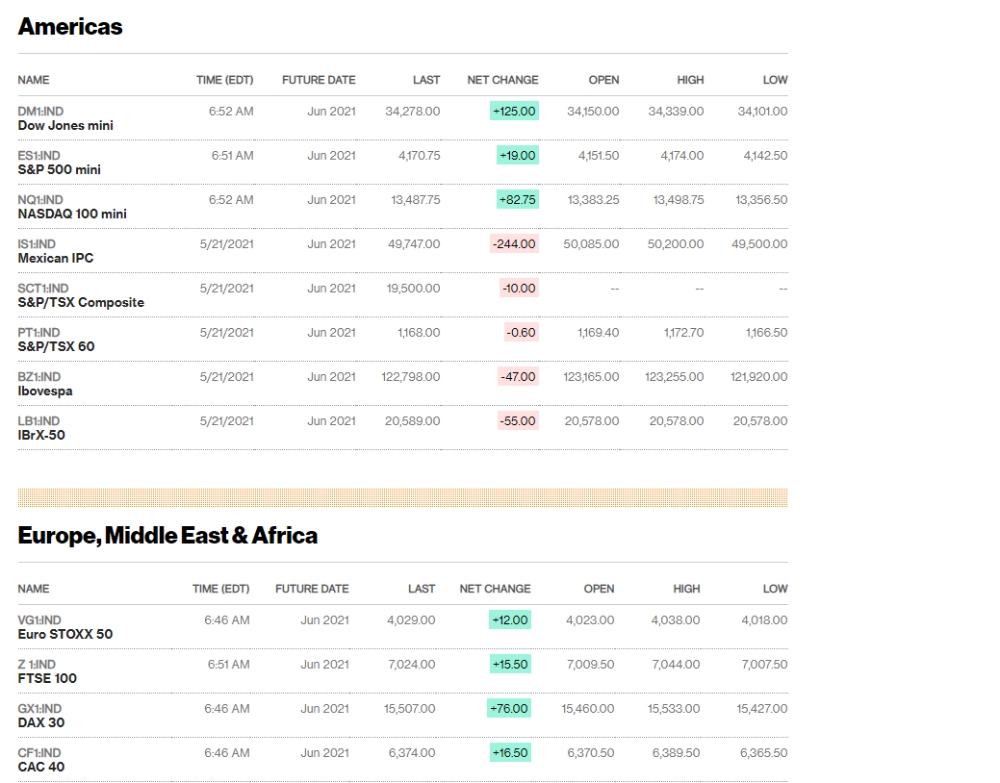Click FTSE 100 high value 7,044.00
Screen dimensions: 1000x783
pos(676,664)
